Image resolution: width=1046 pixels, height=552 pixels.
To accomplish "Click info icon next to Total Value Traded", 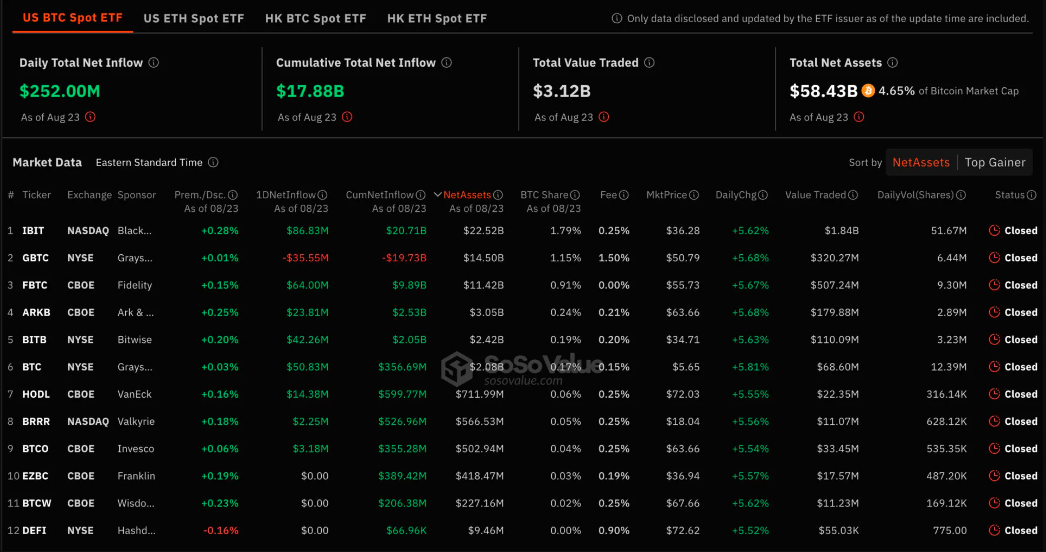I will [x=649, y=63].
